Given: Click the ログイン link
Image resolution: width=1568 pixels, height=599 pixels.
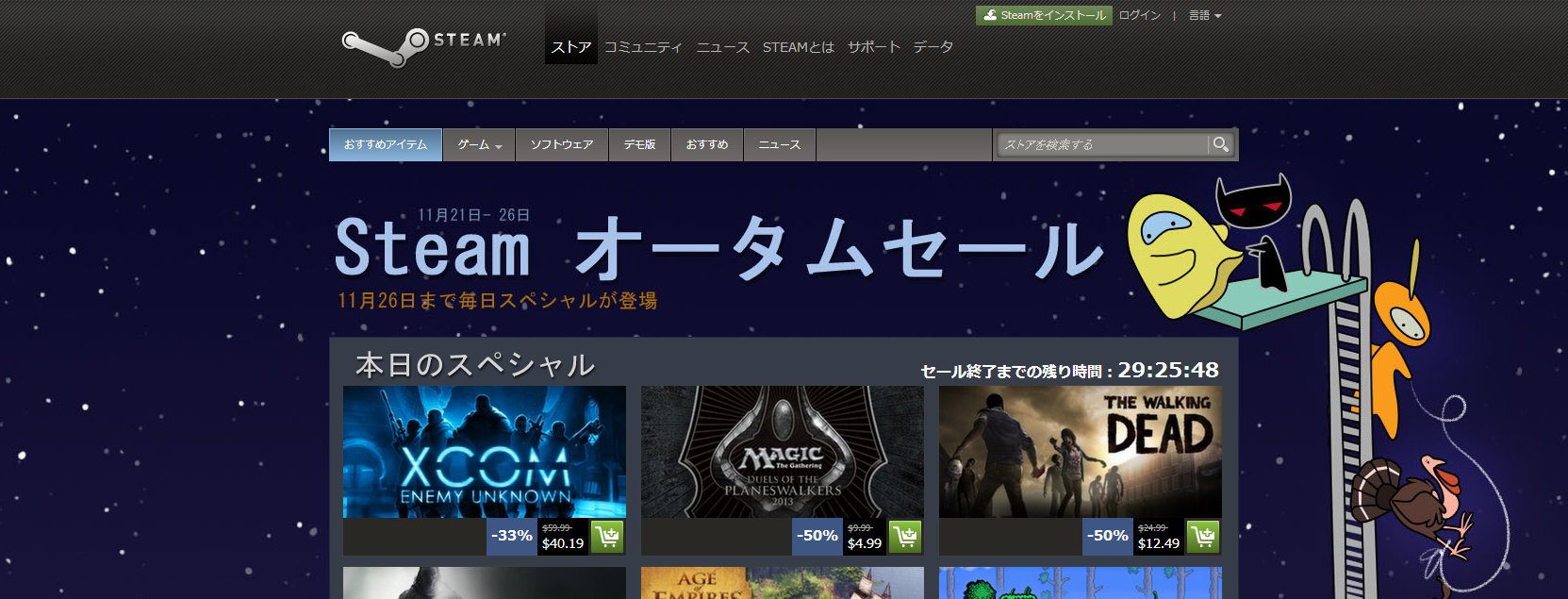Looking at the screenshot, I should click(1140, 15).
